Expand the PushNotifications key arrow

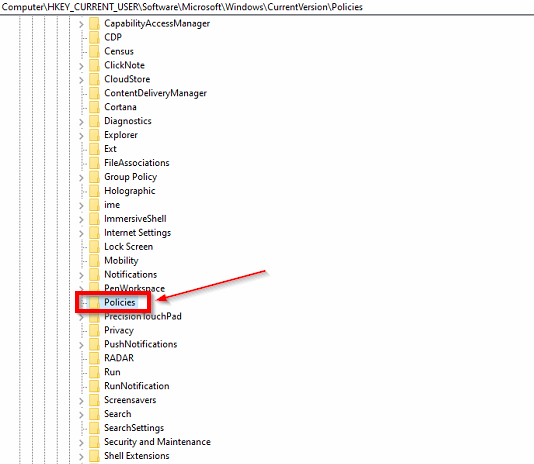tap(81, 345)
